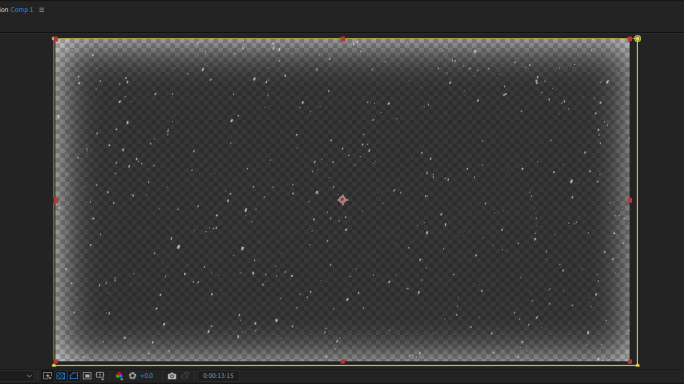Open the composition panel menu icon
Screen dimensions: 684x384
click(41, 10)
